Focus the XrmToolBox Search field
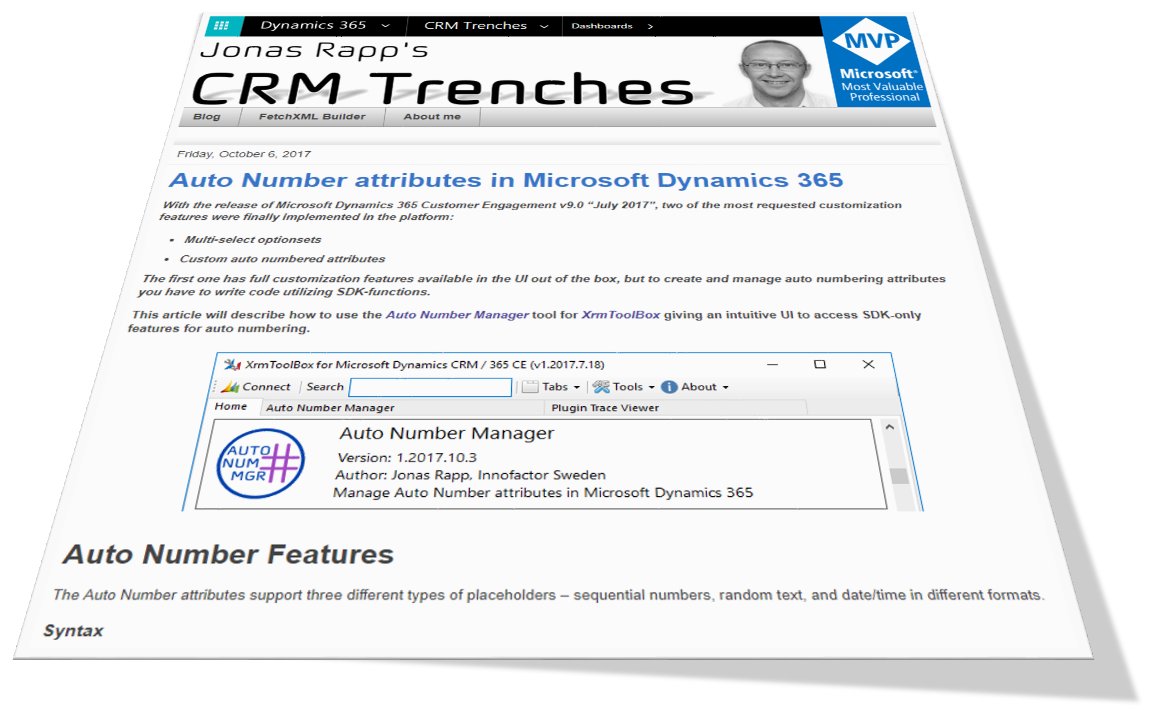 click(x=430, y=387)
